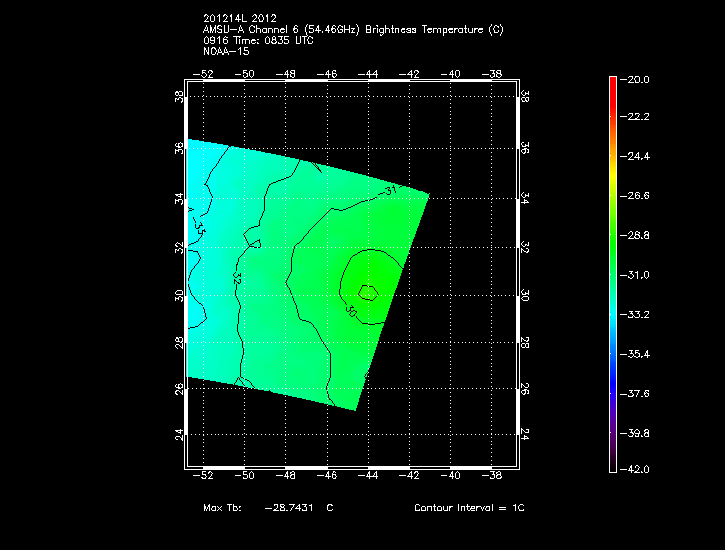Screen dimensions: 725x550
Task: Click the -30 contour label near the warm core
Action: tap(351, 311)
